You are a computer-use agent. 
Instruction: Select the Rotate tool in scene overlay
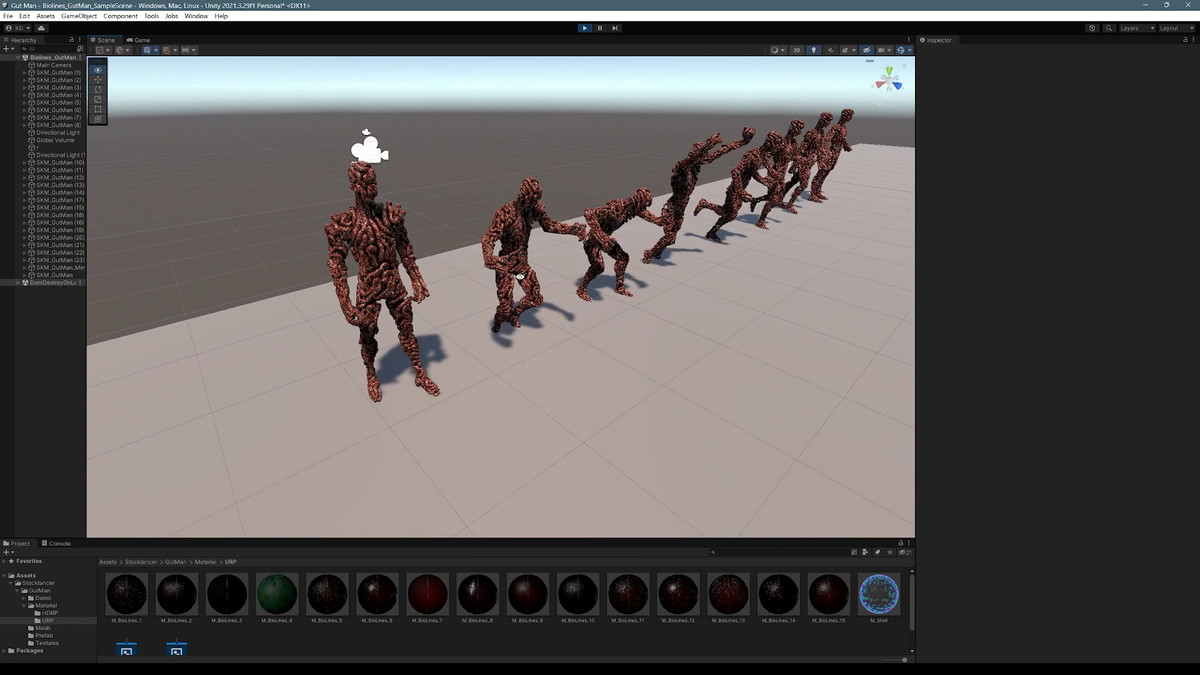point(97,89)
